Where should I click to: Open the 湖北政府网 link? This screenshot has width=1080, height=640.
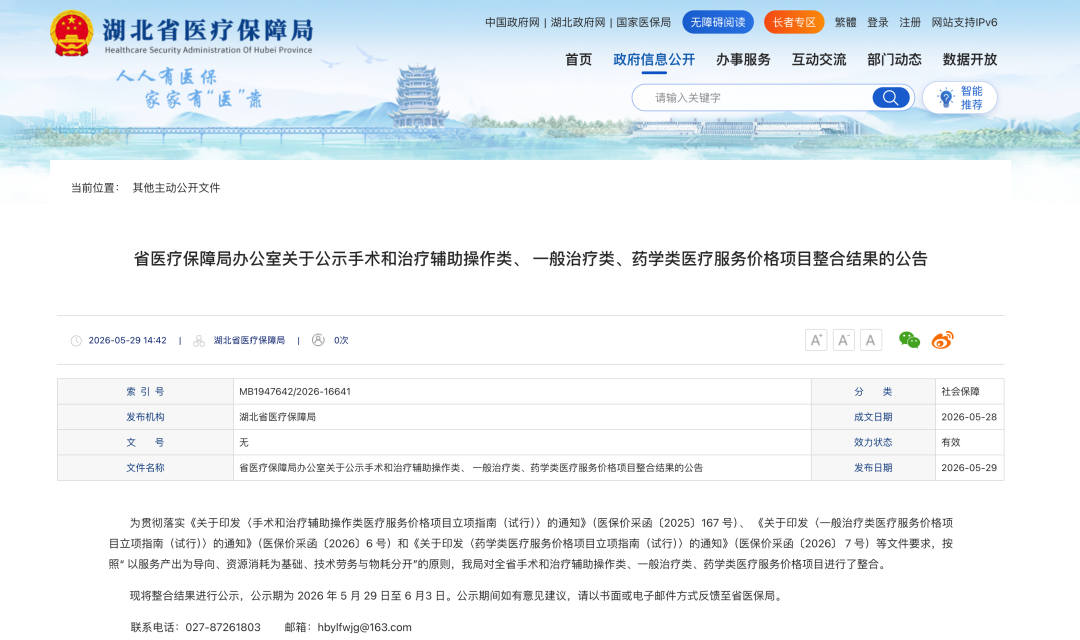(578, 22)
